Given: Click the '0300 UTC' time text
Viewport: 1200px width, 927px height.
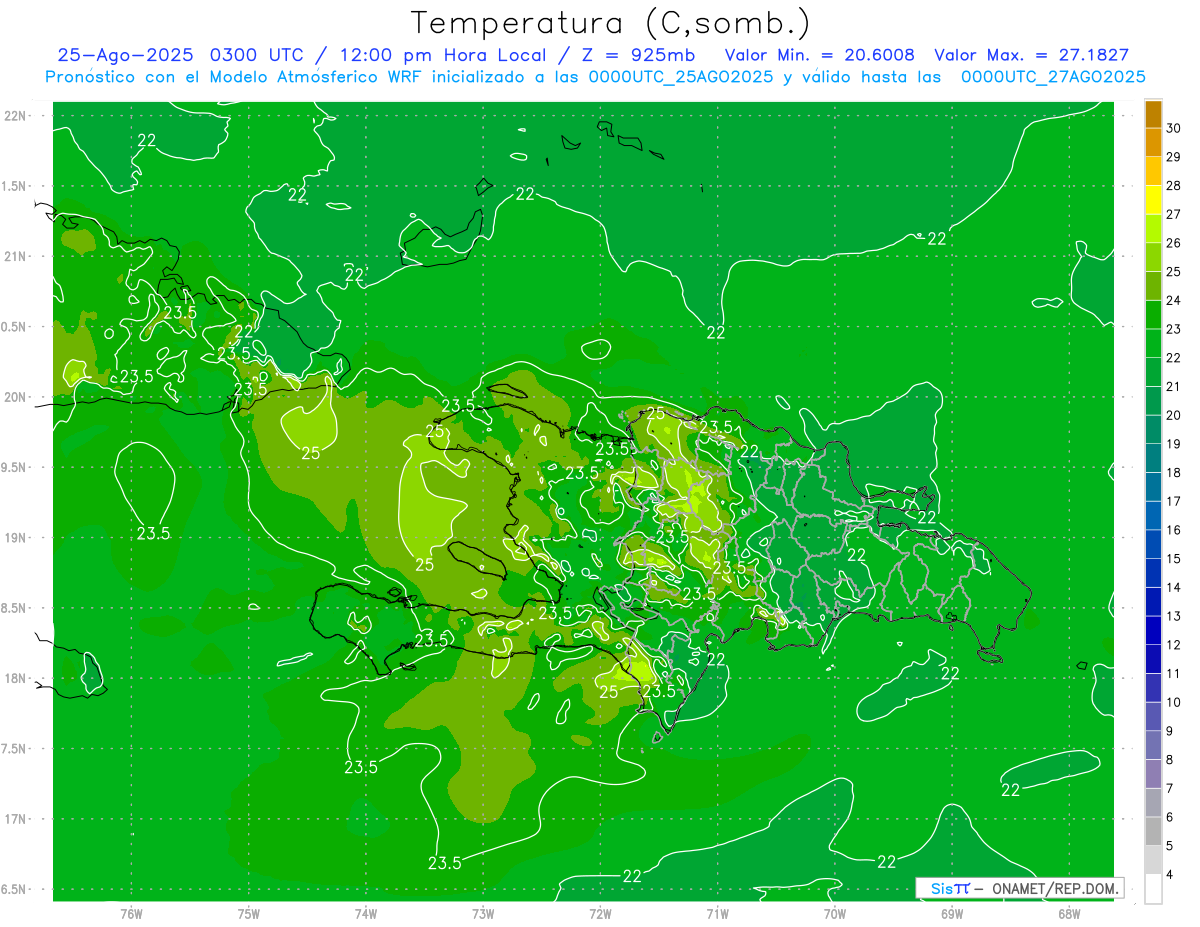Looking at the screenshot, I should pos(258,55).
